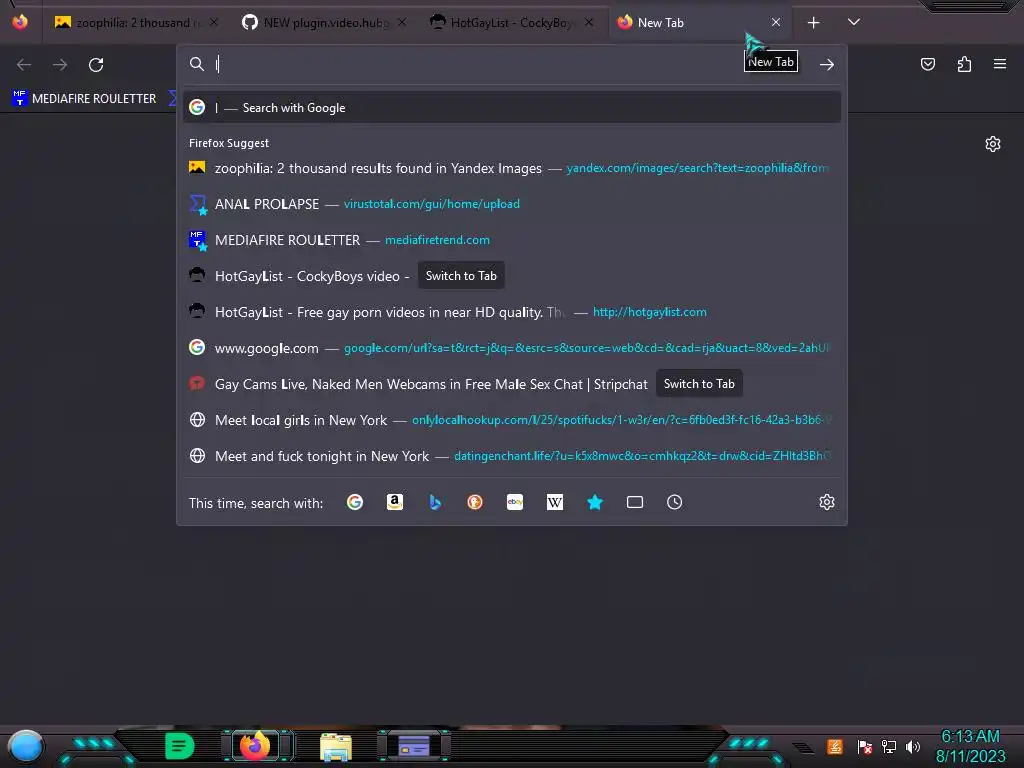Open the MEDIAFIRE ROULETTER bookmark in bookmarks toolbar
The width and height of the screenshot is (1024, 768).
(x=84, y=99)
